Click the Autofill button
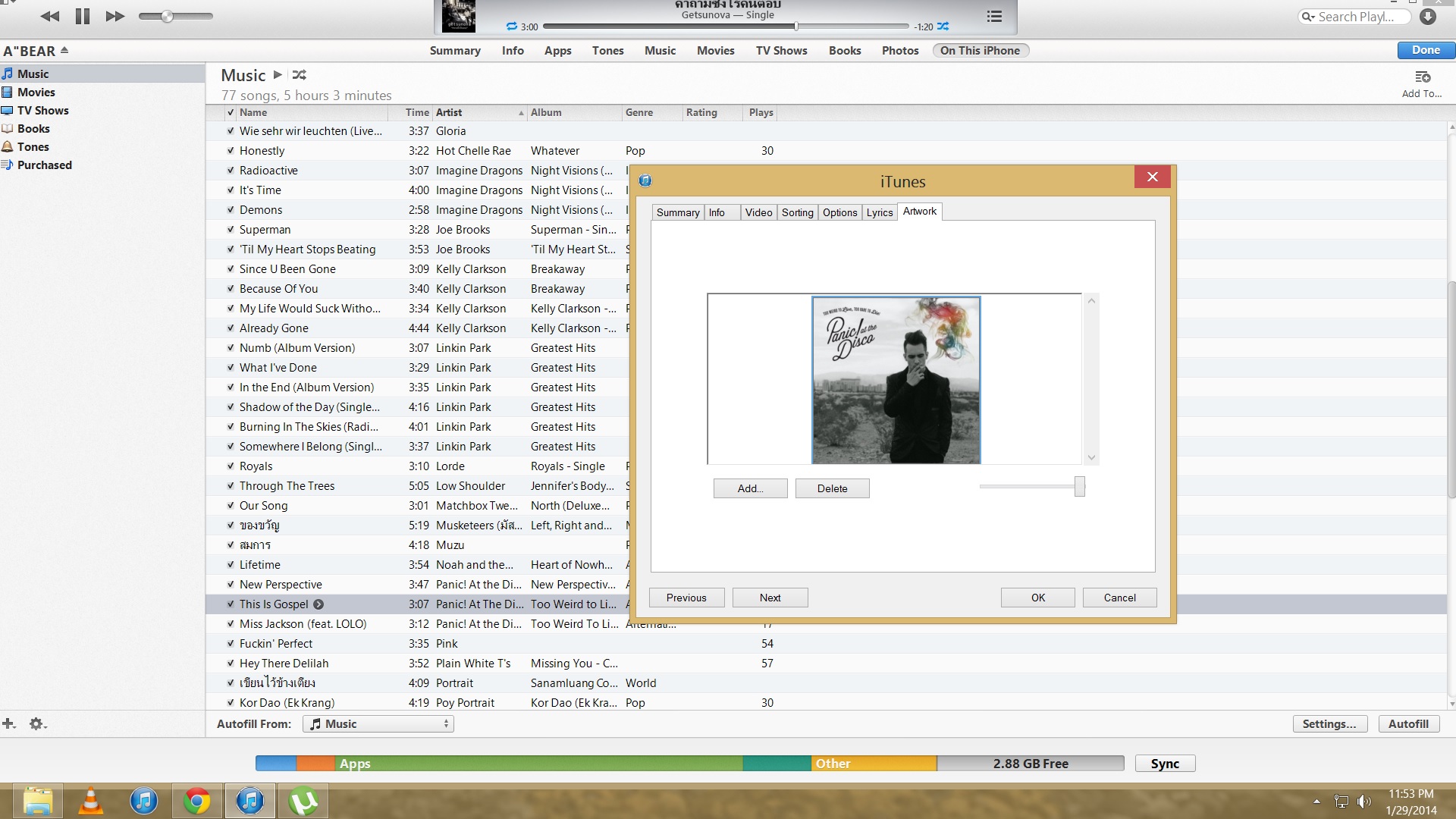 point(1408,724)
